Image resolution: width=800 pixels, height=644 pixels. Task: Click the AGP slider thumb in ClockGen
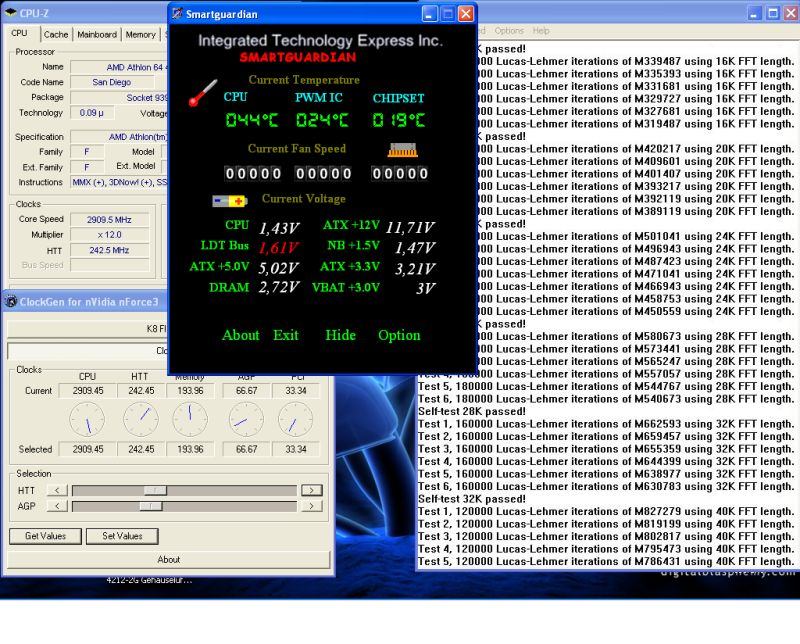pos(151,506)
